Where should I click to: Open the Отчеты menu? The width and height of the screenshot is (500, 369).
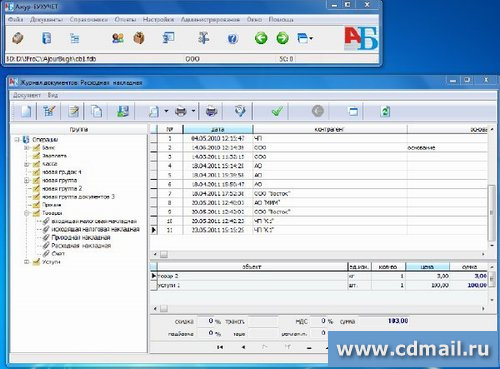coord(125,20)
